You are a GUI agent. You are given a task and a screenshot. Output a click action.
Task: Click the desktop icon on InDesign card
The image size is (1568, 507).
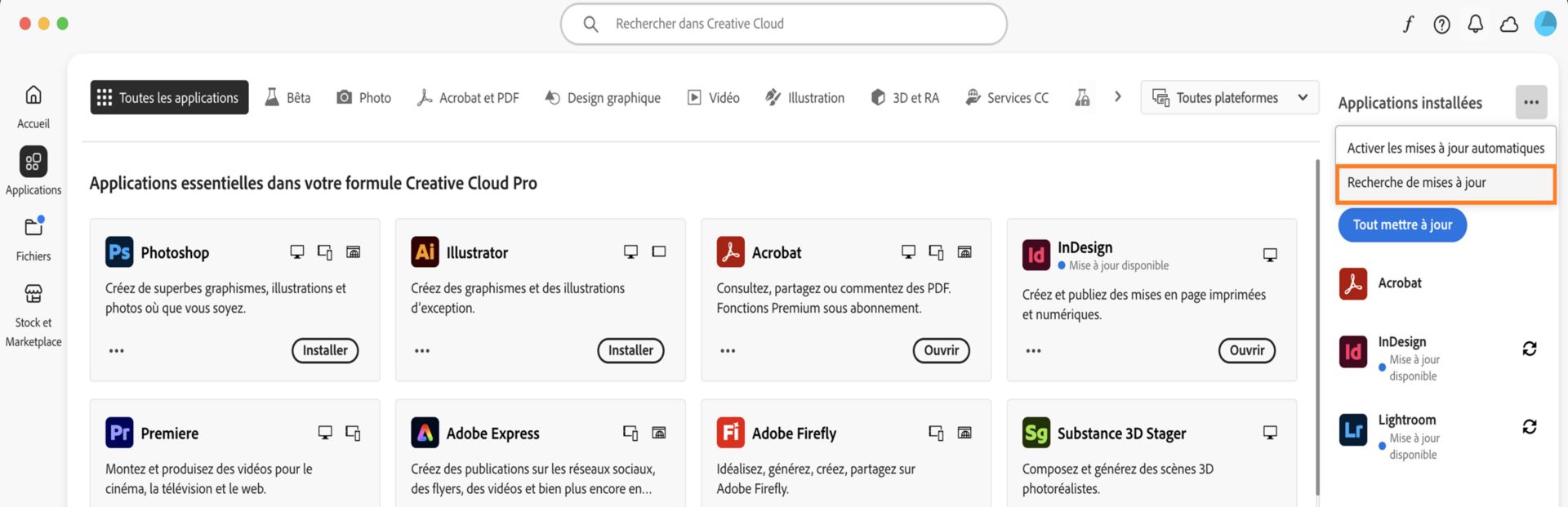(x=1270, y=256)
